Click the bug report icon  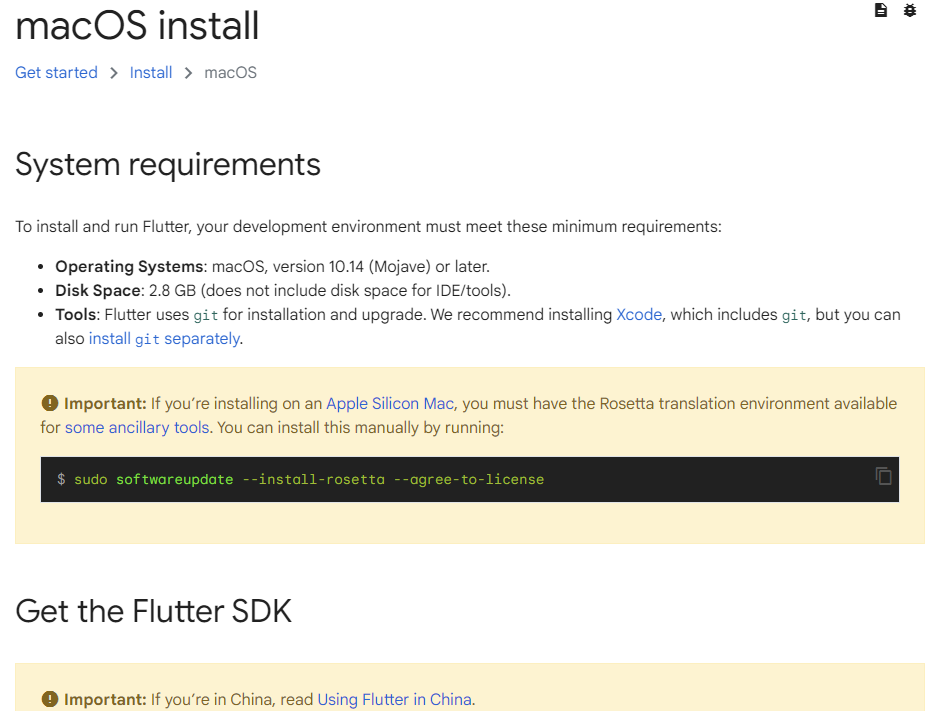(909, 10)
